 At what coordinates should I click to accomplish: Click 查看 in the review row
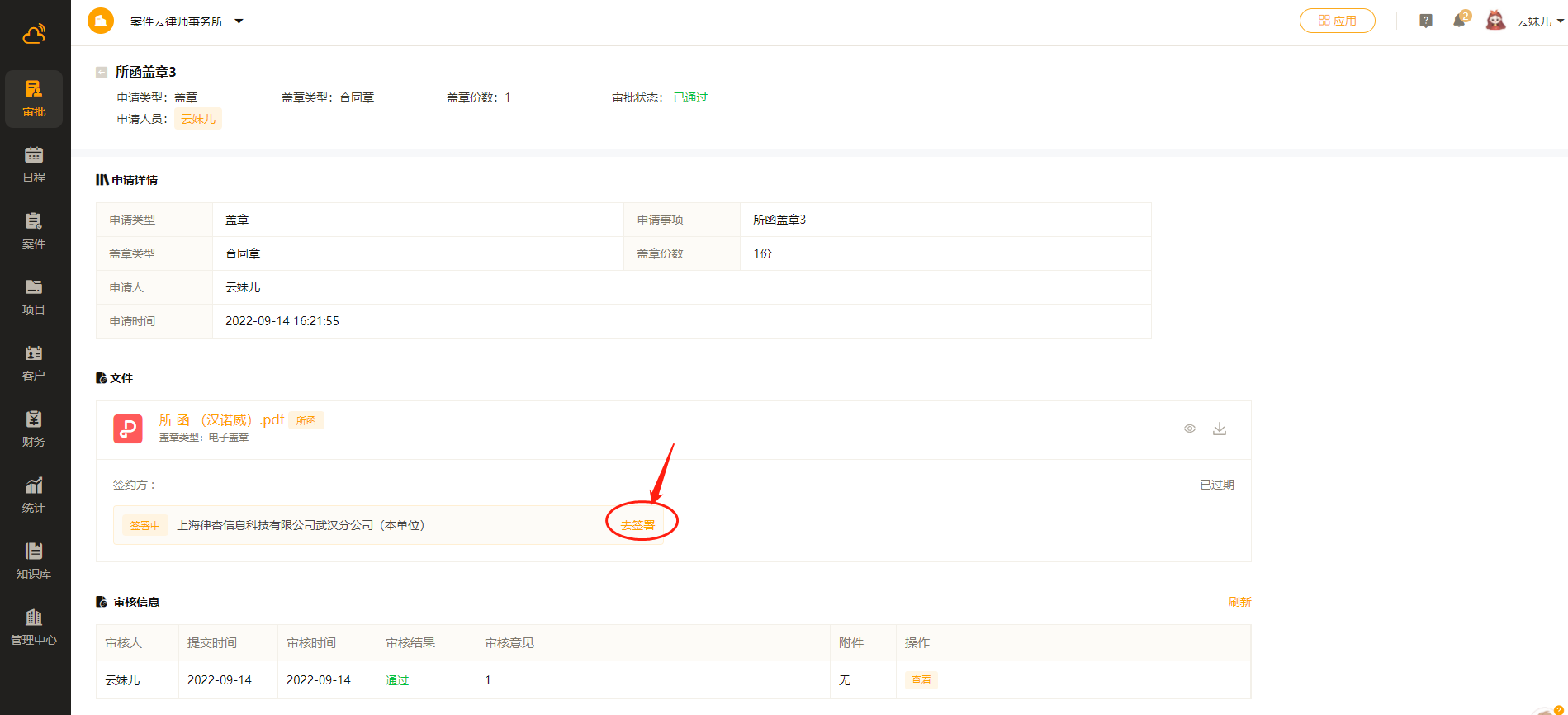[x=921, y=680]
